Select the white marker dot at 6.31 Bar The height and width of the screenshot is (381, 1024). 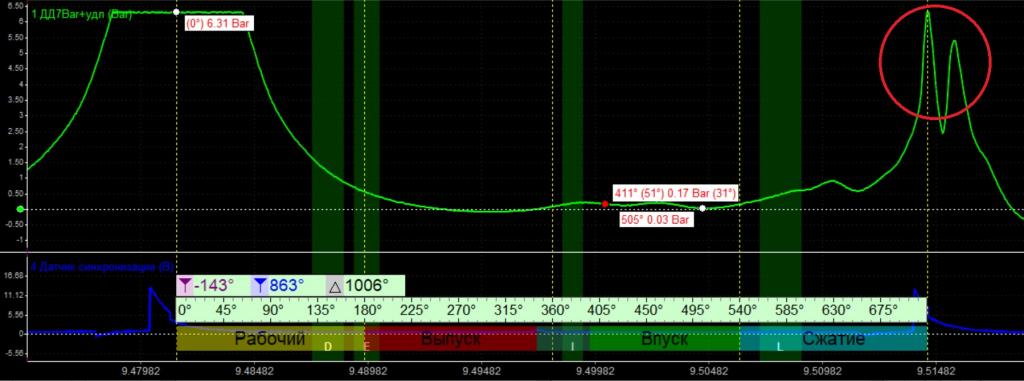click(176, 12)
